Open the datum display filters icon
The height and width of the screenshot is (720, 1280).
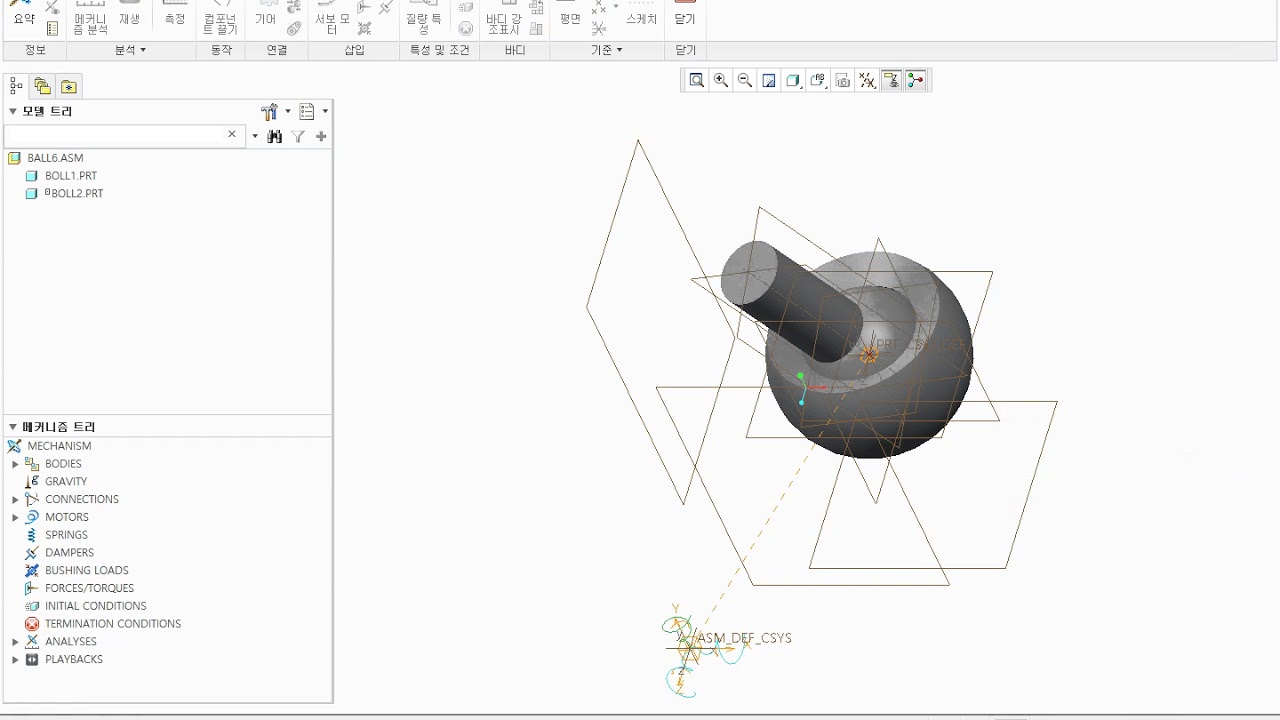(867, 81)
